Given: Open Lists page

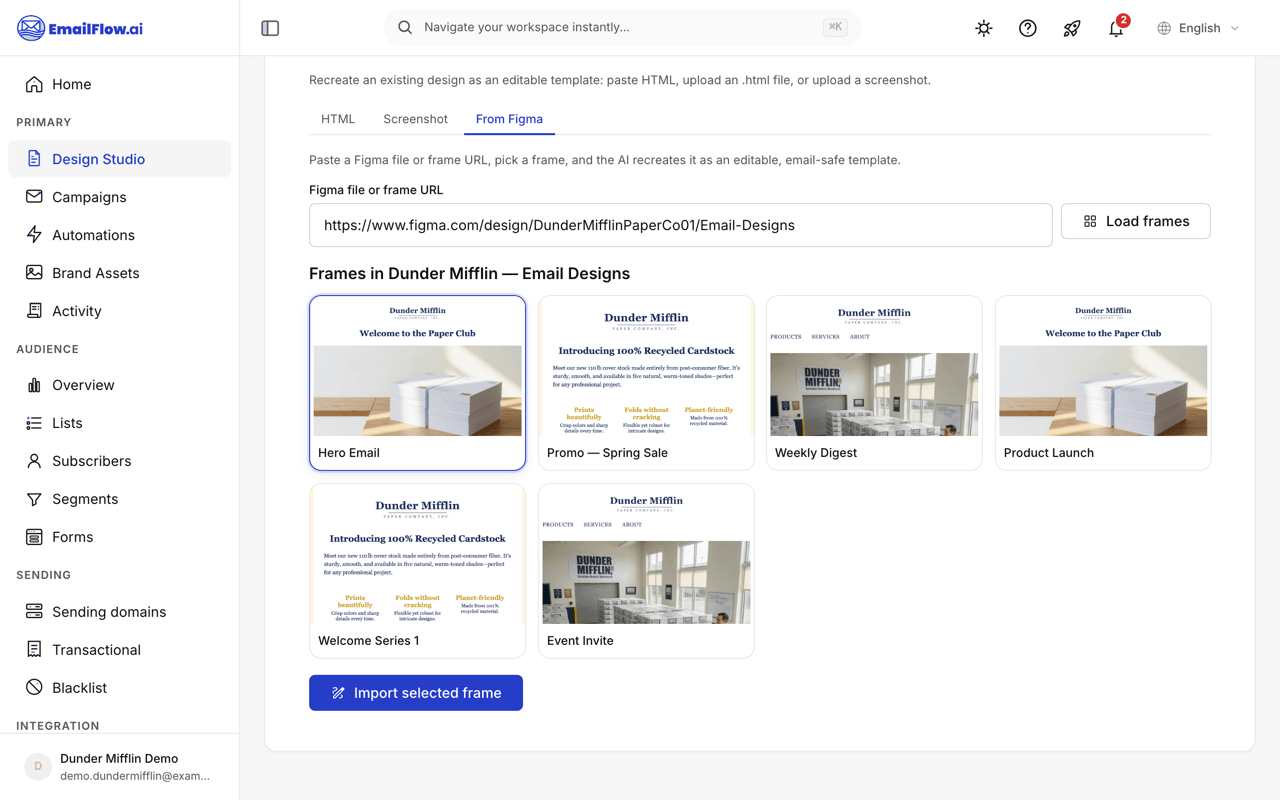Looking at the screenshot, I should tap(120, 423).
